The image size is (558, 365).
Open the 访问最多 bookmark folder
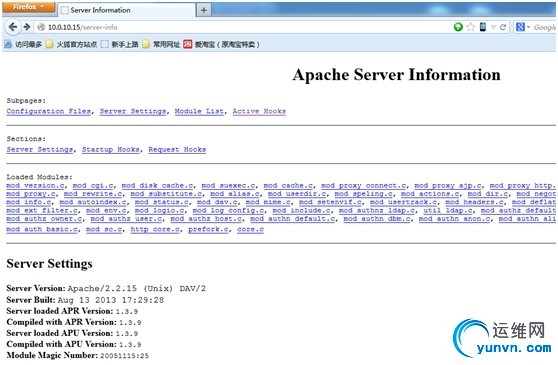(23, 44)
